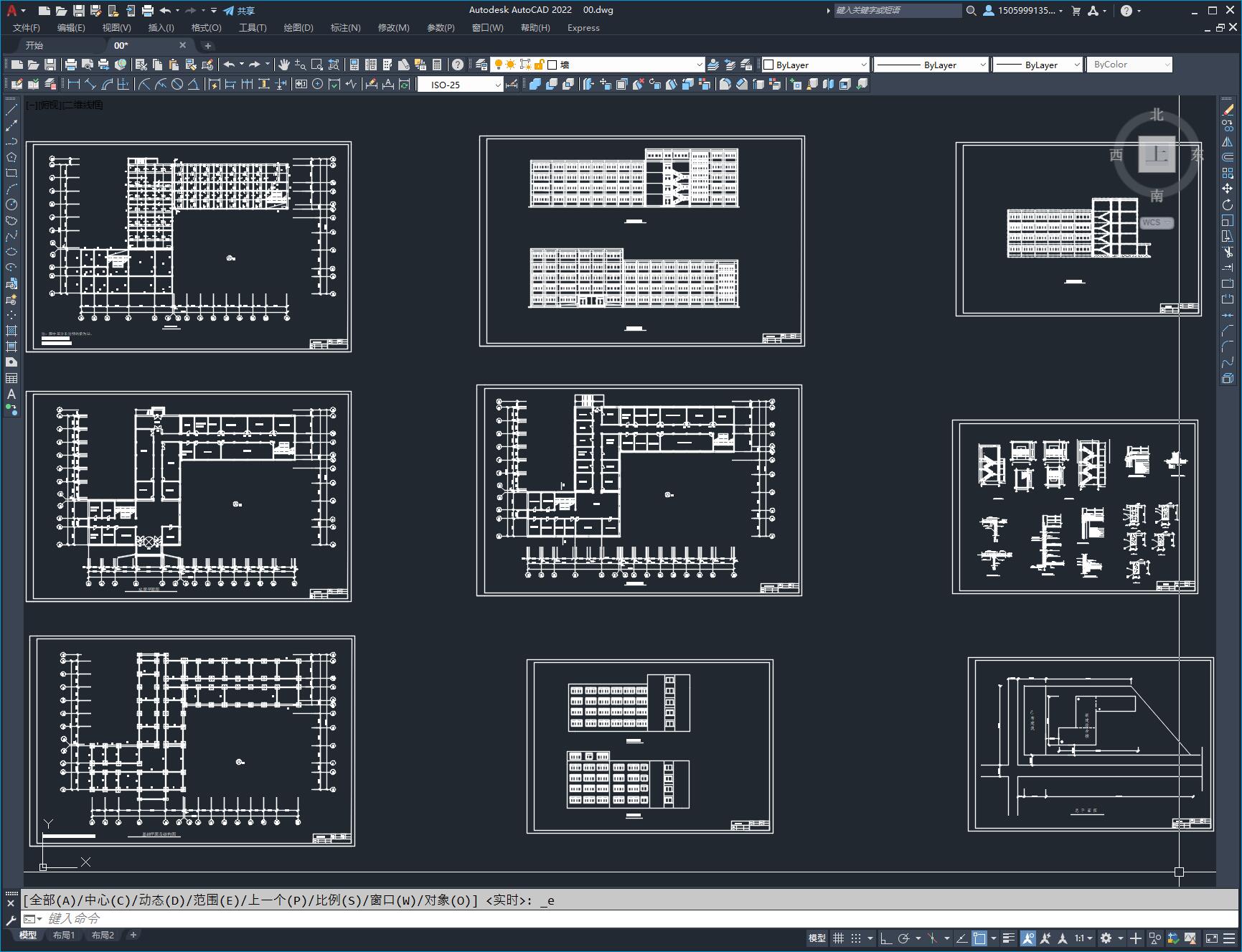Screen dimensions: 1242x952
Task: Expand the quick access toolbar customize arrow
Action: pos(214,10)
